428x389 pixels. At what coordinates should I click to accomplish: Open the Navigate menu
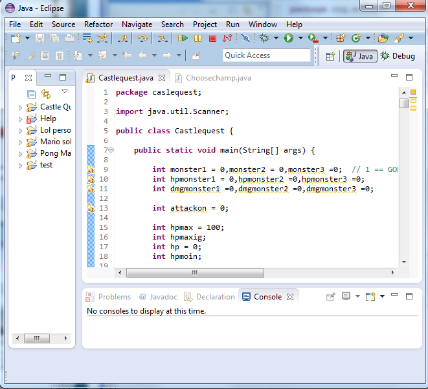(x=137, y=24)
